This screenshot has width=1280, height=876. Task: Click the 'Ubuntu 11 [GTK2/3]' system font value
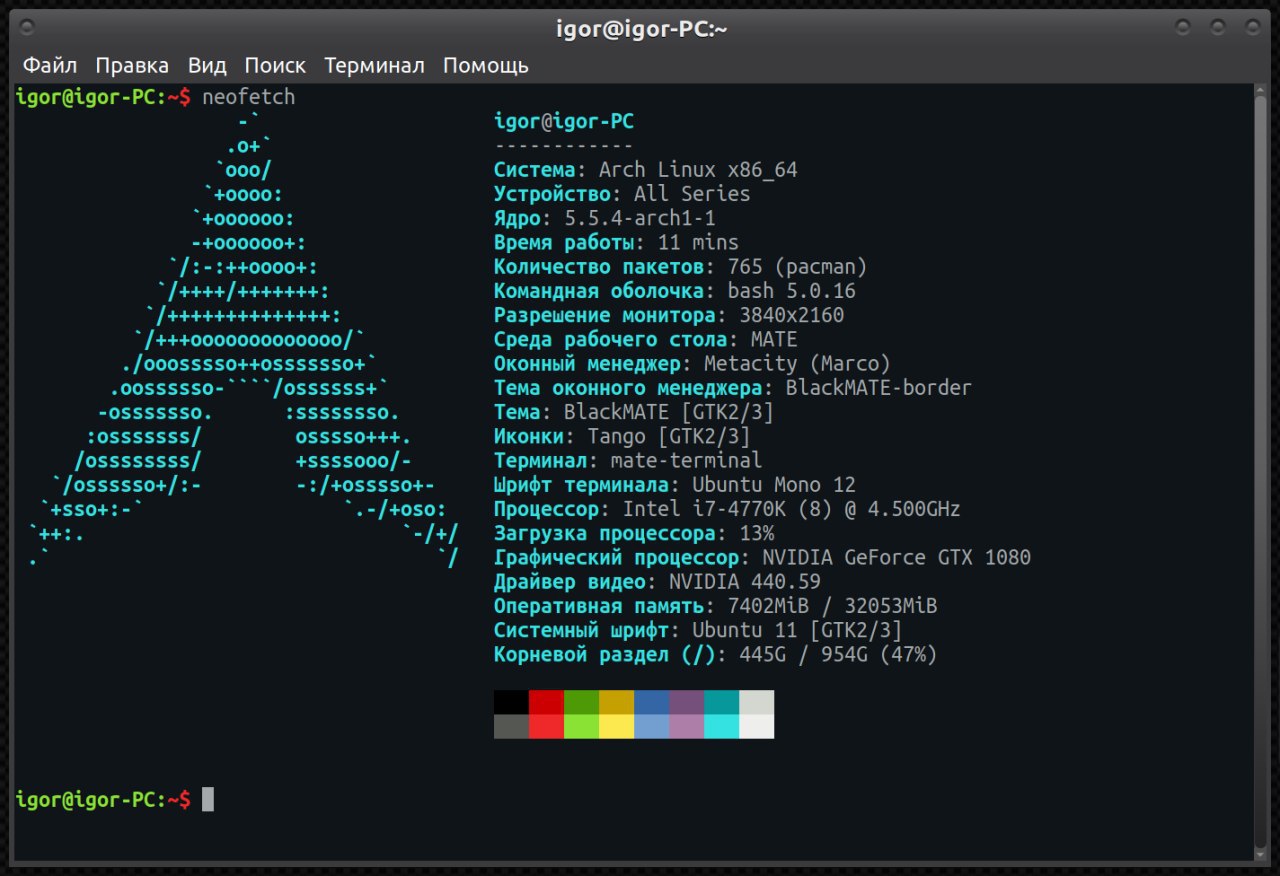[797, 630]
